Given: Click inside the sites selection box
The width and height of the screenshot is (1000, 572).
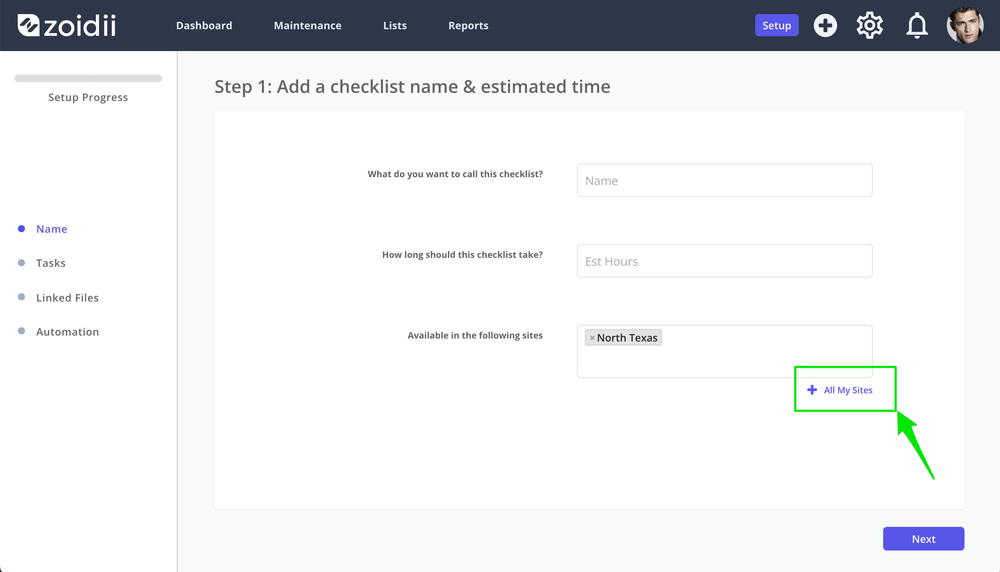Looking at the screenshot, I should coord(724,351).
